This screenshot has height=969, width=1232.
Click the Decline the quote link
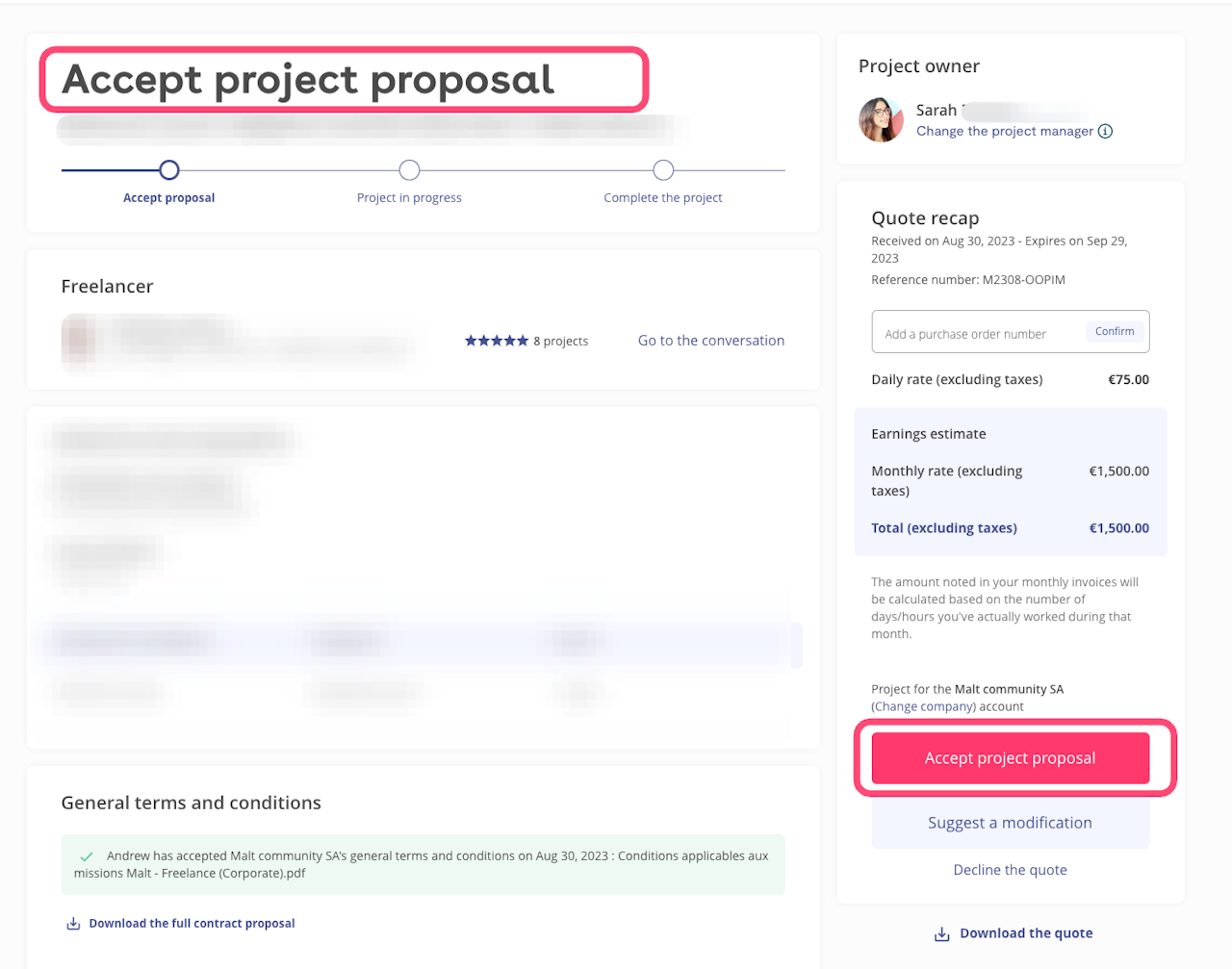pos(1010,870)
